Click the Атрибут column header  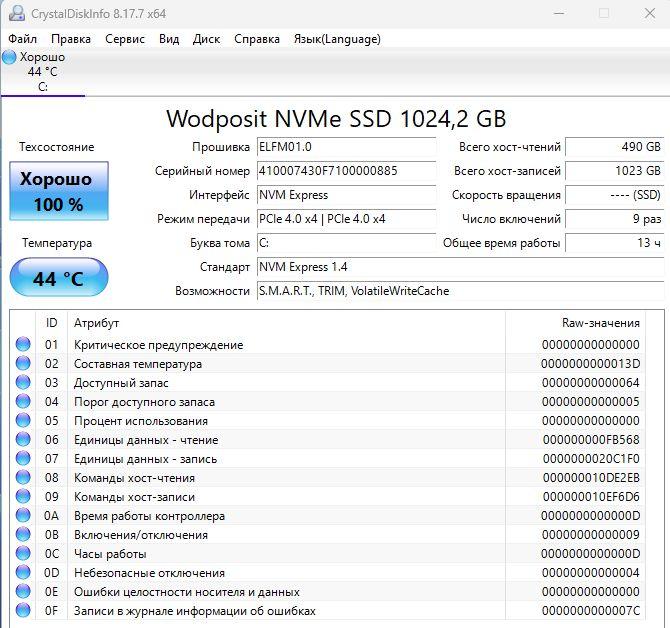tap(97, 323)
